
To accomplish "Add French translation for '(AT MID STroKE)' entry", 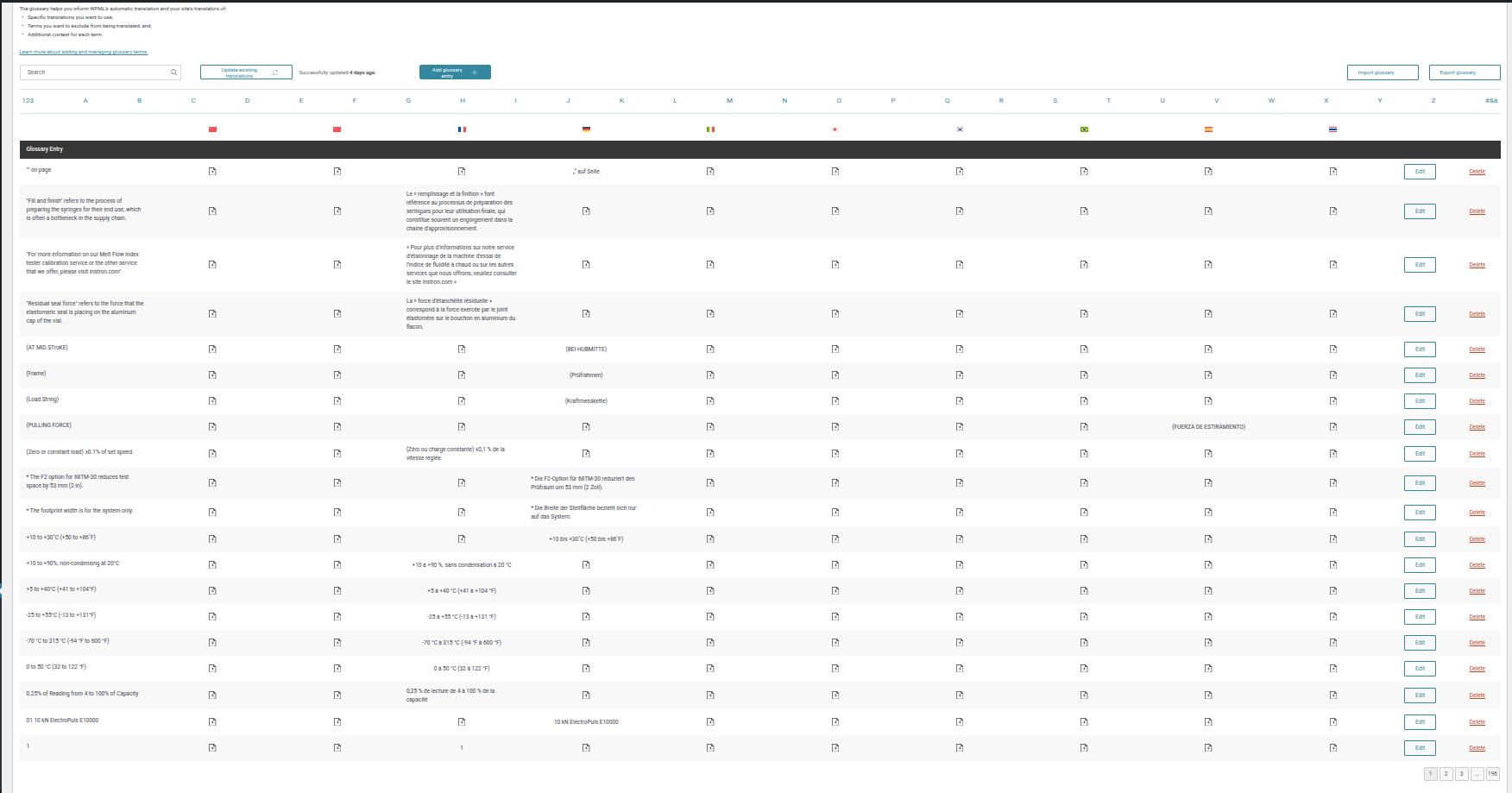I will pyautogui.click(x=462, y=349).
